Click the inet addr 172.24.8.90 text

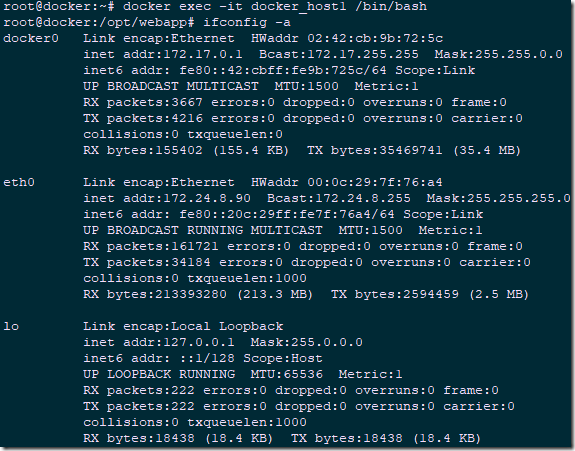167,198
